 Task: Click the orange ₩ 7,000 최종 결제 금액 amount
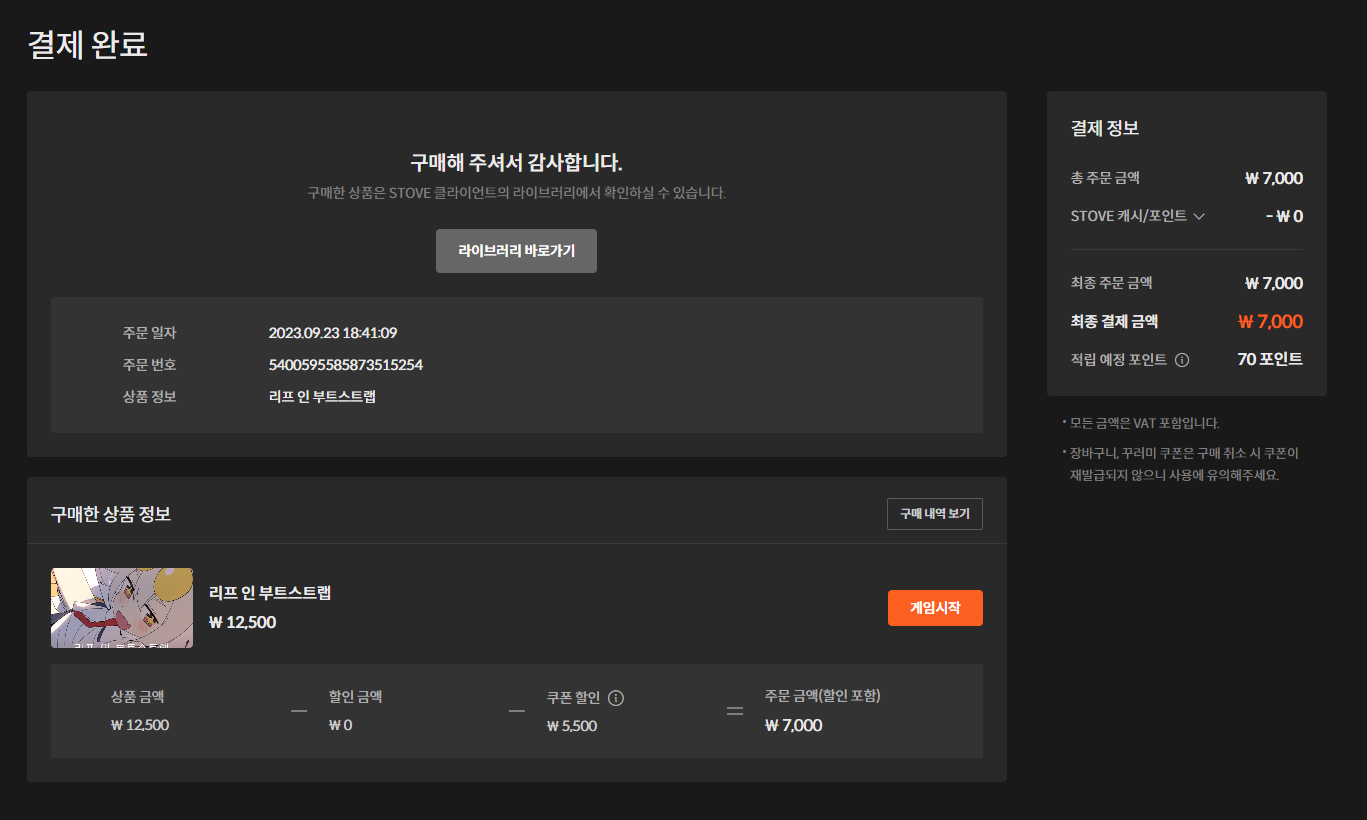[x=1270, y=322]
